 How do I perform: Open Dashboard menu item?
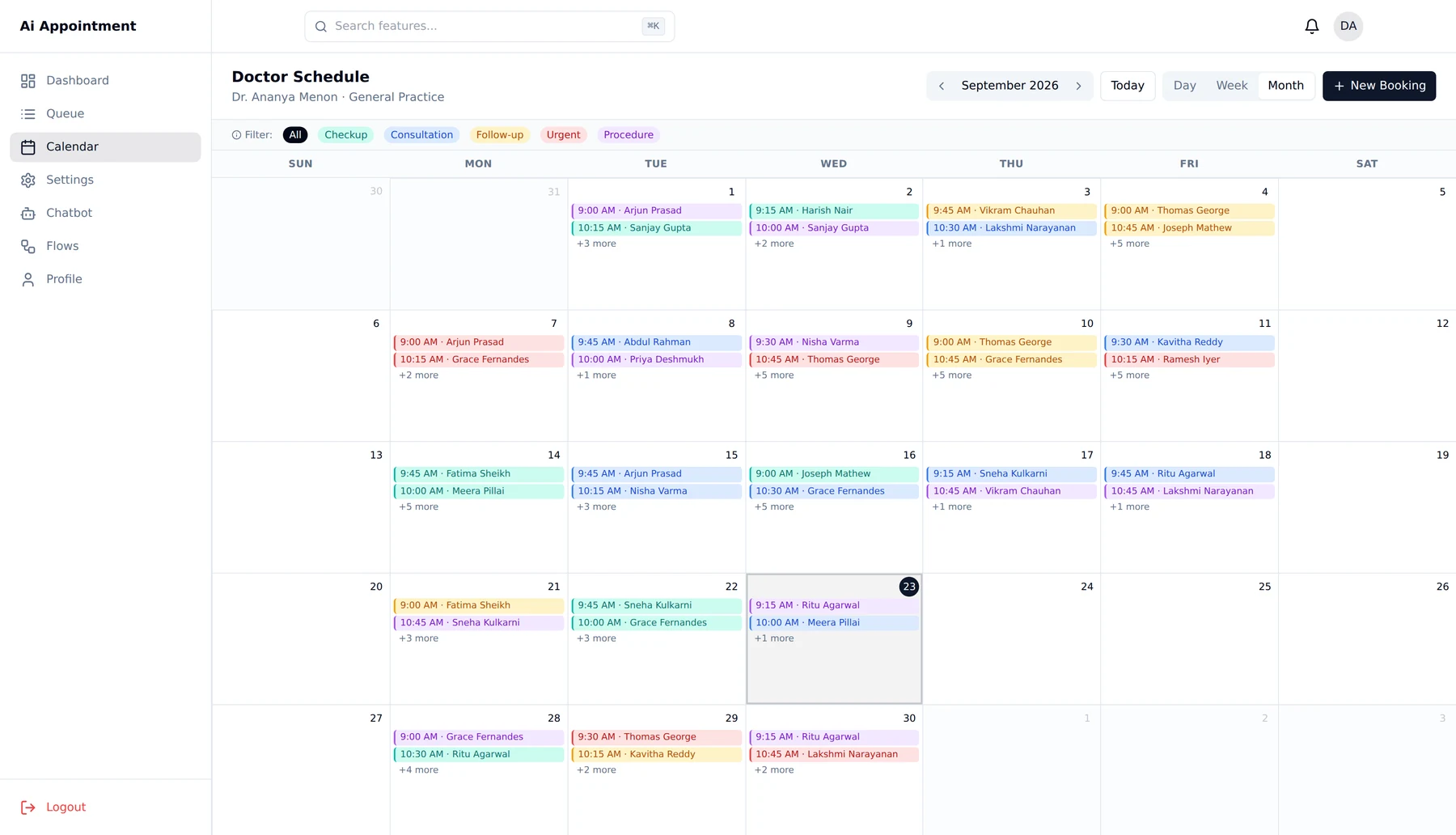coord(105,81)
